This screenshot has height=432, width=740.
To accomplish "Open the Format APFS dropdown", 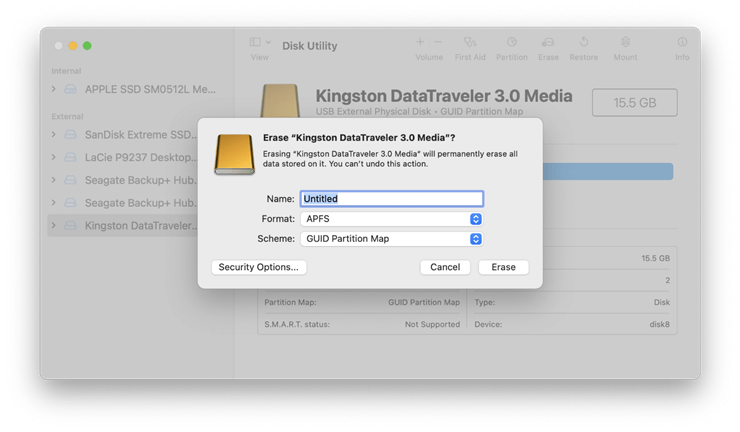I will point(392,219).
